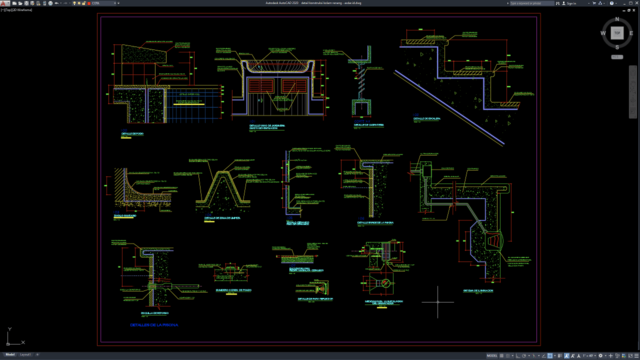Screen dimensions: 640x360
Task: Click the Workspace Switching gear icon
Action: click(600, 356)
